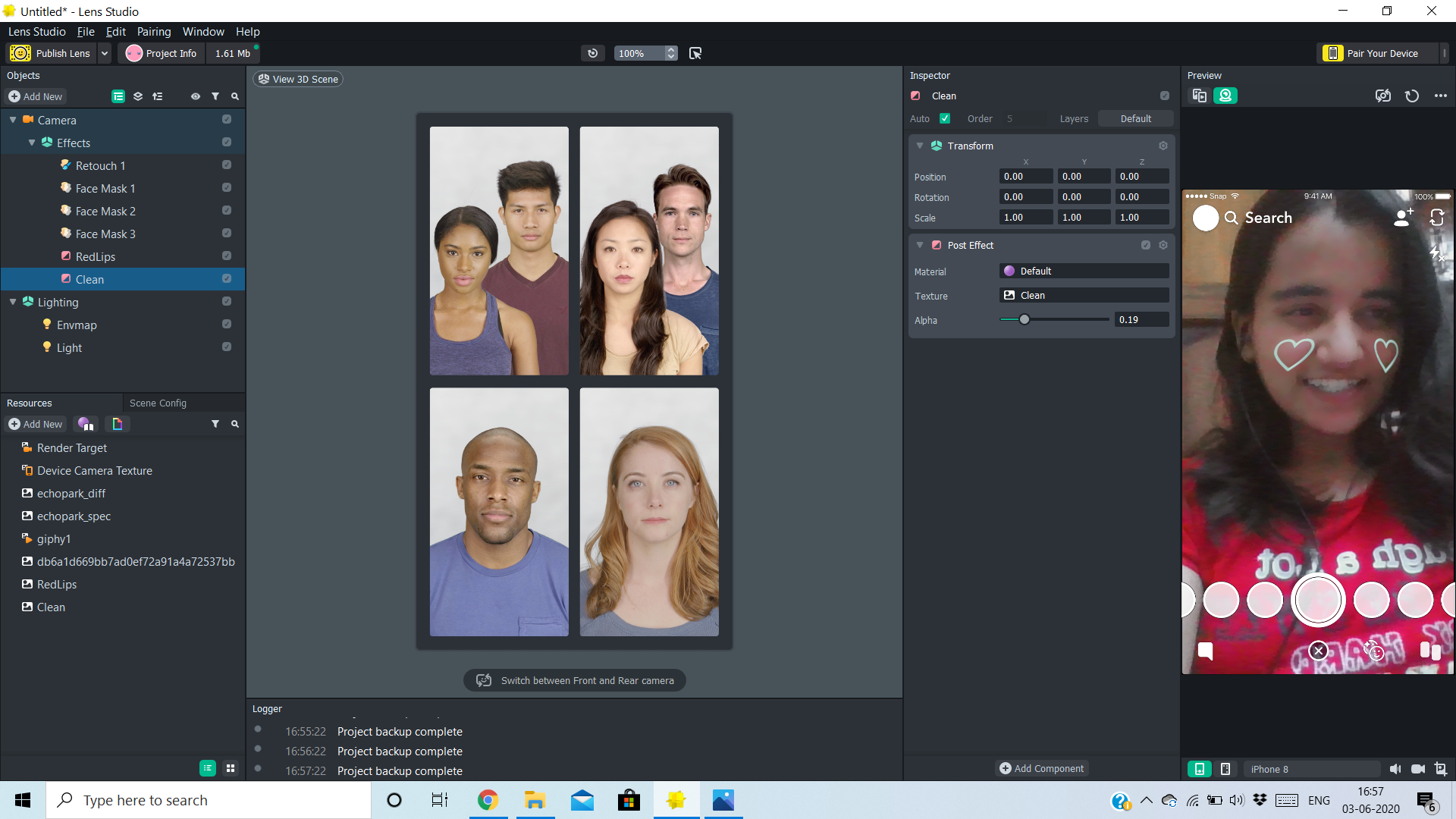This screenshot has width=1456, height=819.
Task: Collapse the Transform section in Inspector
Action: (x=919, y=146)
